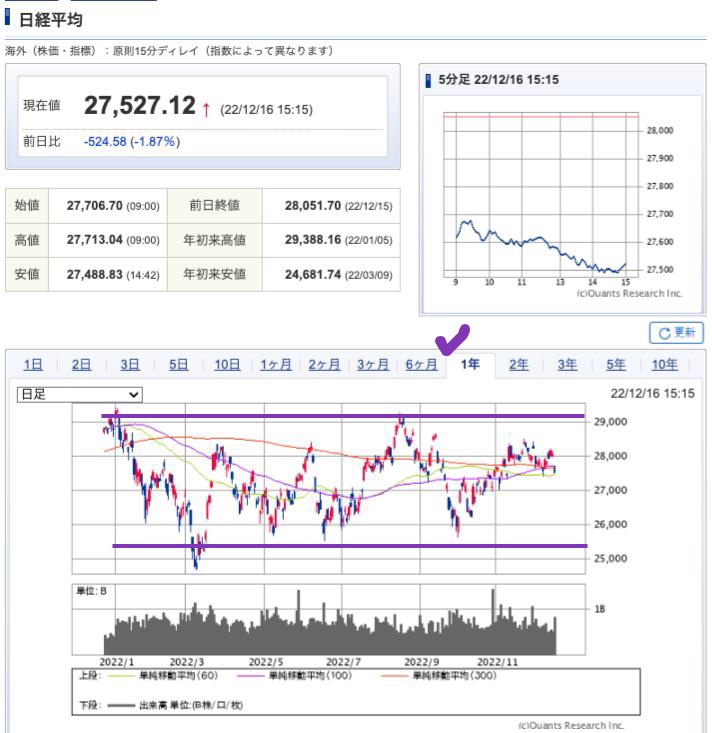
Task: Open the 6ヶ月 chart range
Action: 422,364
